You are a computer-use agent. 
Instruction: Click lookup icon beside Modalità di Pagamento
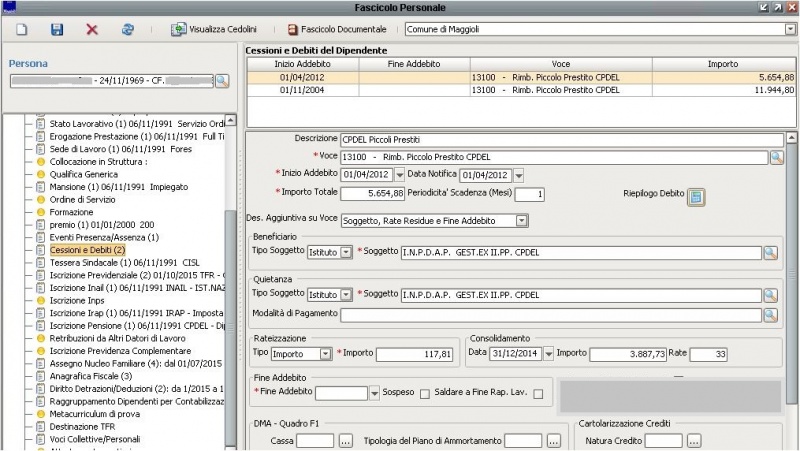pyautogui.click(x=770, y=314)
